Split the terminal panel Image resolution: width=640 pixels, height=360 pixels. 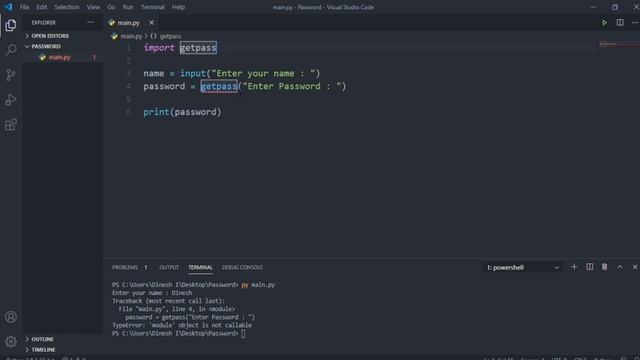(589, 267)
